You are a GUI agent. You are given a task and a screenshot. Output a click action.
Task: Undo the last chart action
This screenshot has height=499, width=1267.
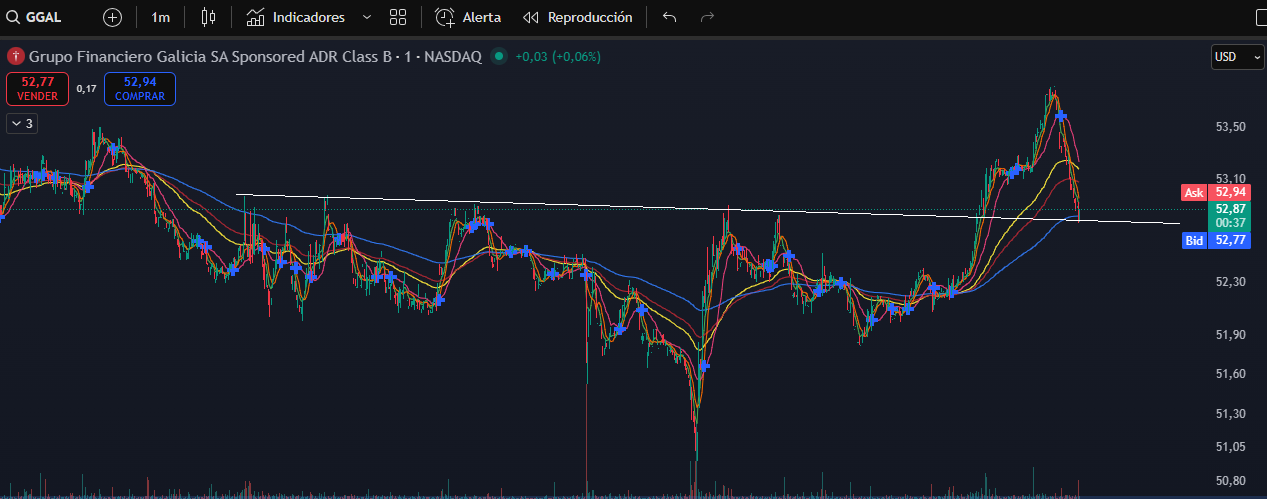(670, 17)
